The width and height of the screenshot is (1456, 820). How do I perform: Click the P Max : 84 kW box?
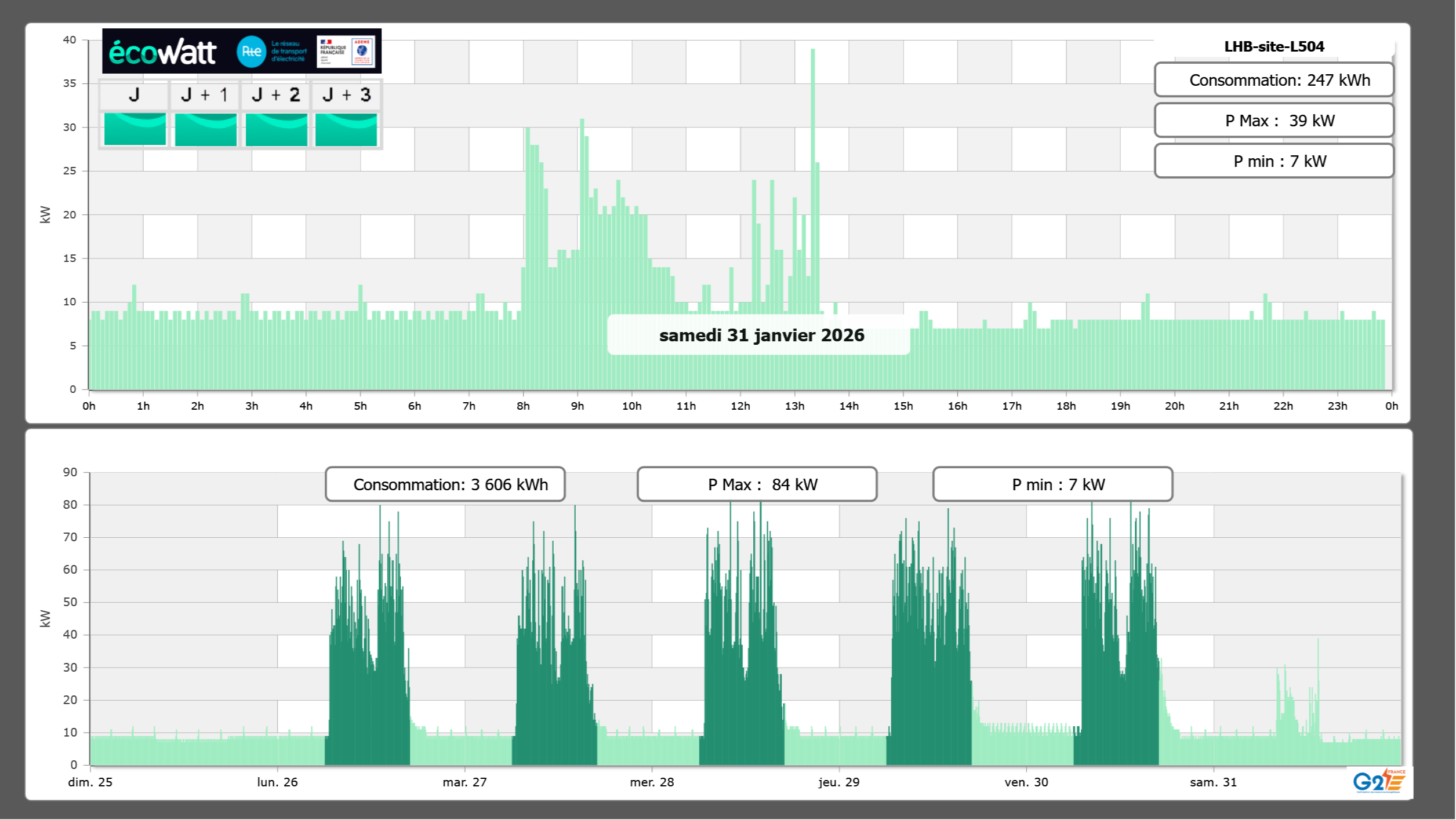757,484
